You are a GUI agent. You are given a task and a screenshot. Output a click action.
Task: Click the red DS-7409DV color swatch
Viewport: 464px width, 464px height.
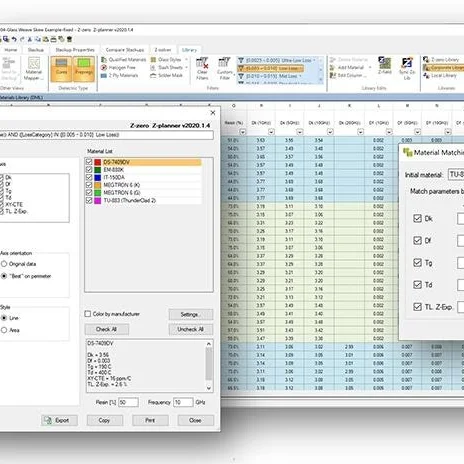coord(98,162)
